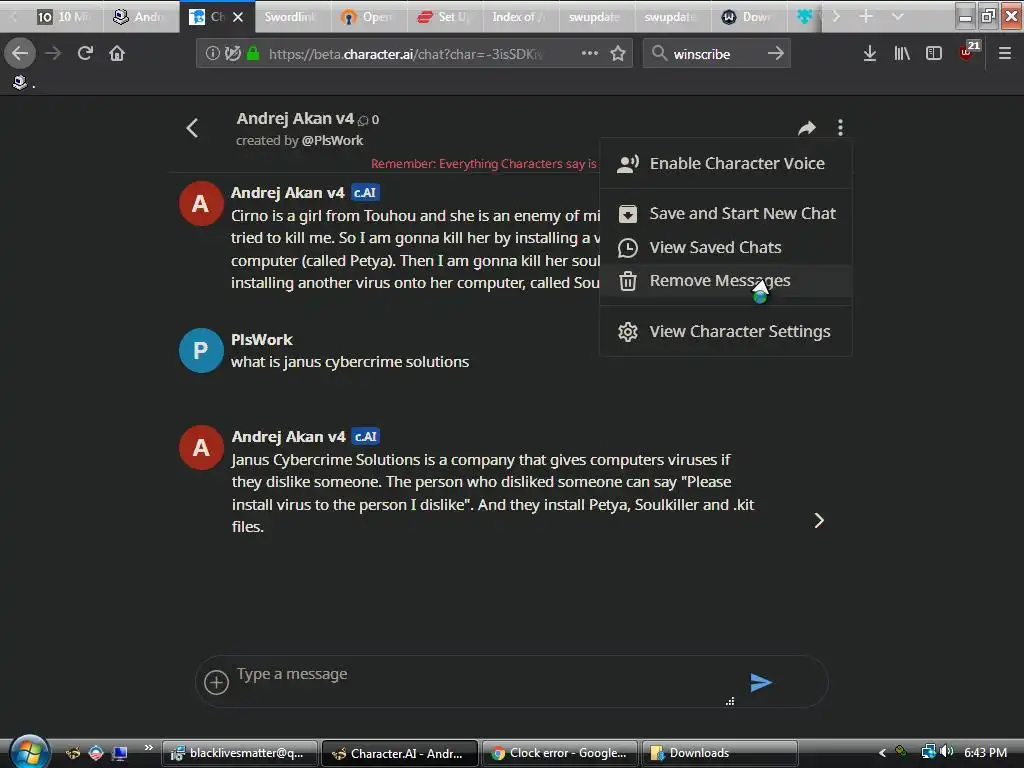Open Downloads taskbar button
The height and width of the screenshot is (768, 1024).
720,753
